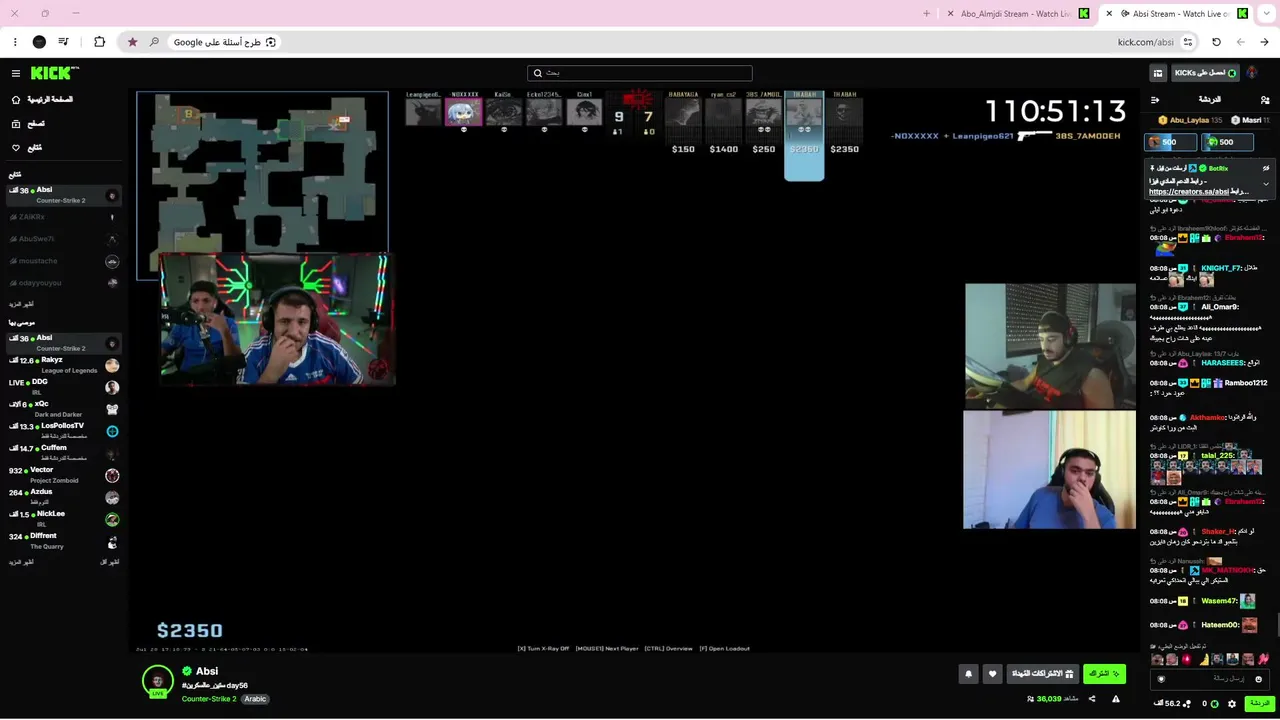Open the browser three-dot menu
The image size is (1280, 720).
pos(15,42)
